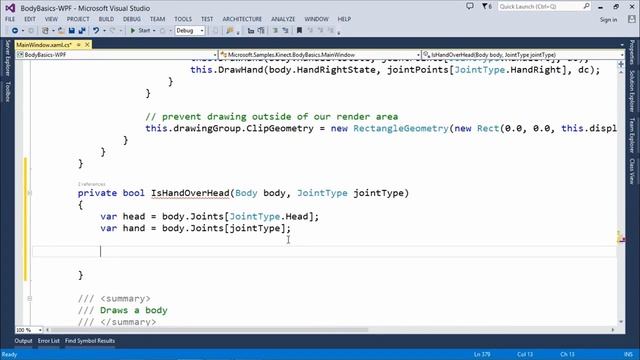
Task: Click the Navigate Backward toolbar icon
Action: point(15,31)
